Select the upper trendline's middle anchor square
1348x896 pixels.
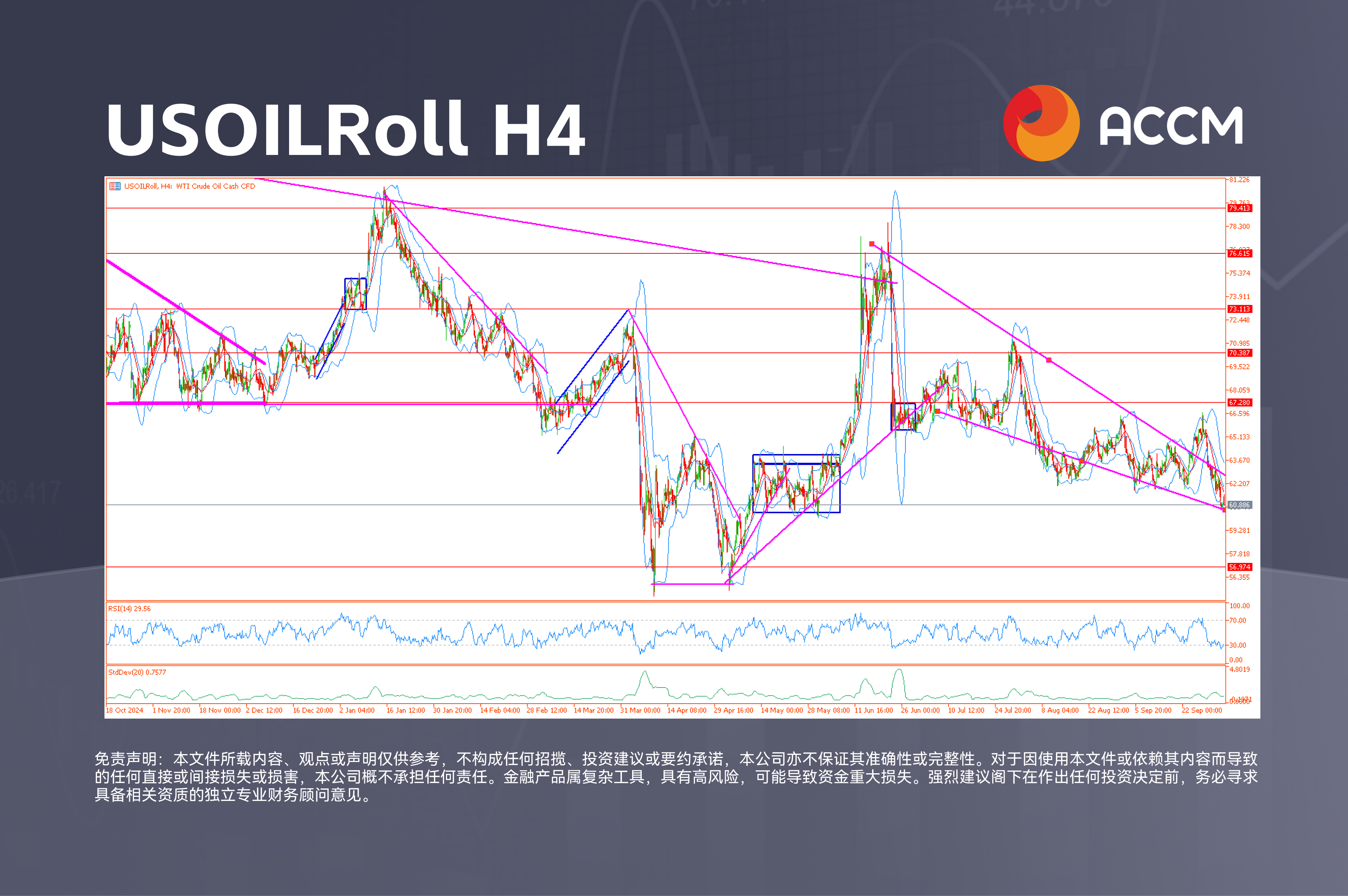[1048, 360]
